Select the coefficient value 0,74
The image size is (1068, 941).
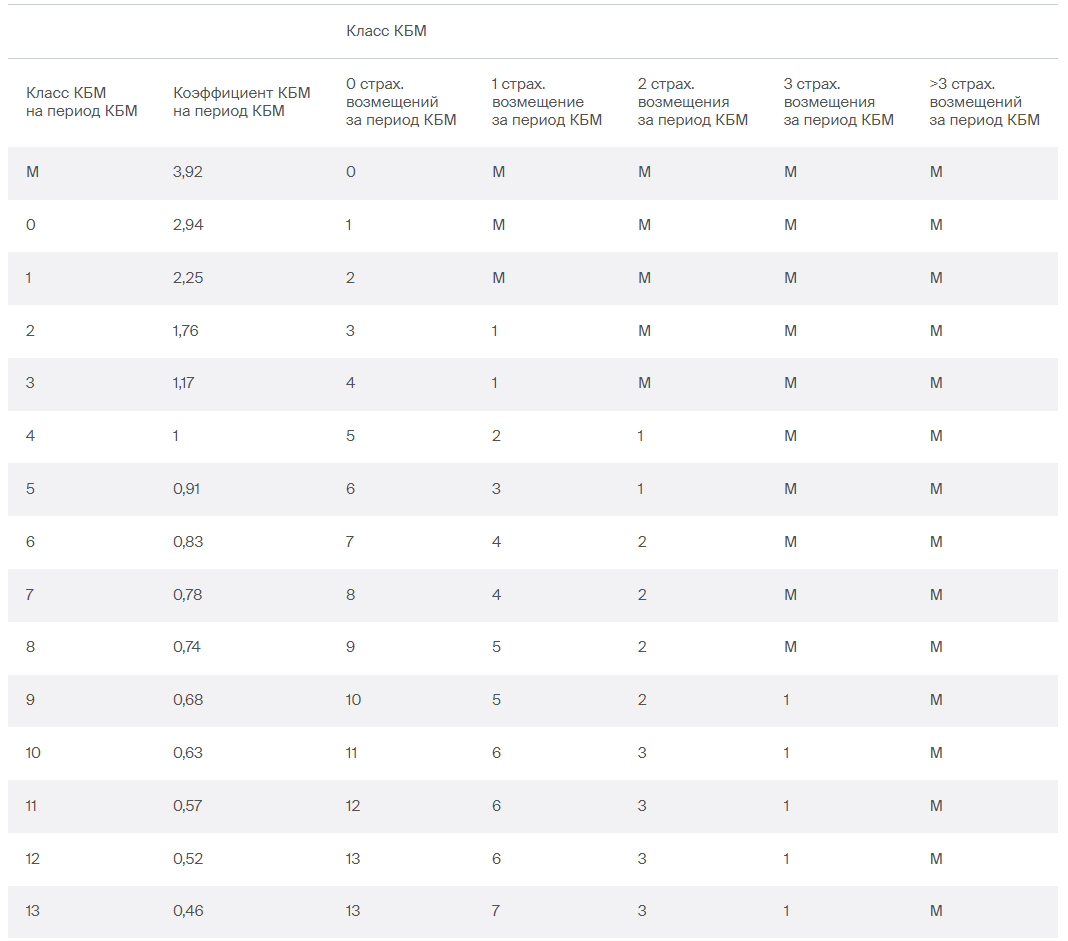[x=187, y=647]
